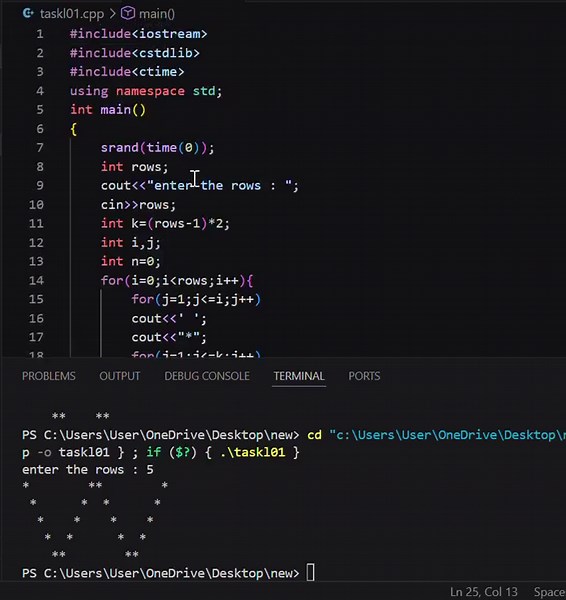
Task: Click the cube symbol icon beside main()
Action: tap(128, 13)
